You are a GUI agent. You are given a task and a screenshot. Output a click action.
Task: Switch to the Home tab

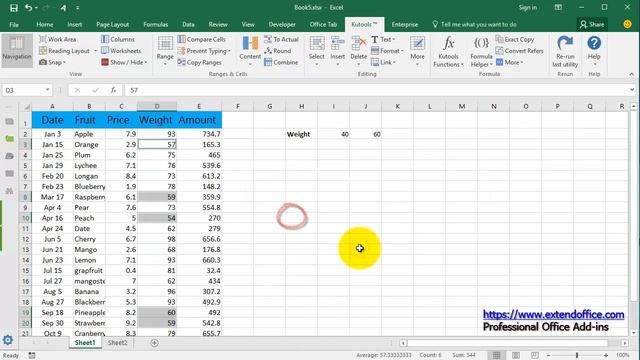click(x=44, y=24)
